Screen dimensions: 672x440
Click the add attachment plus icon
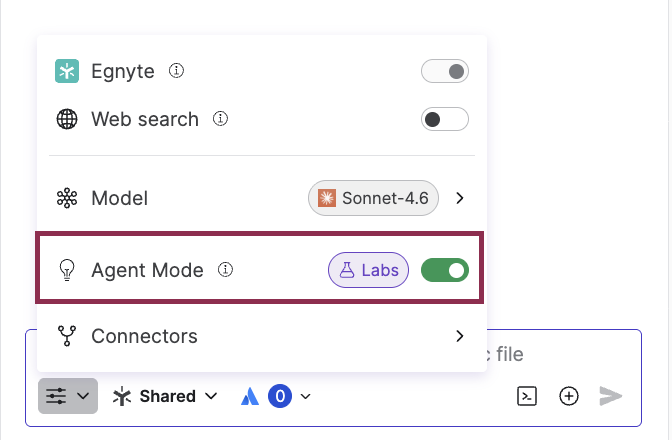click(569, 396)
